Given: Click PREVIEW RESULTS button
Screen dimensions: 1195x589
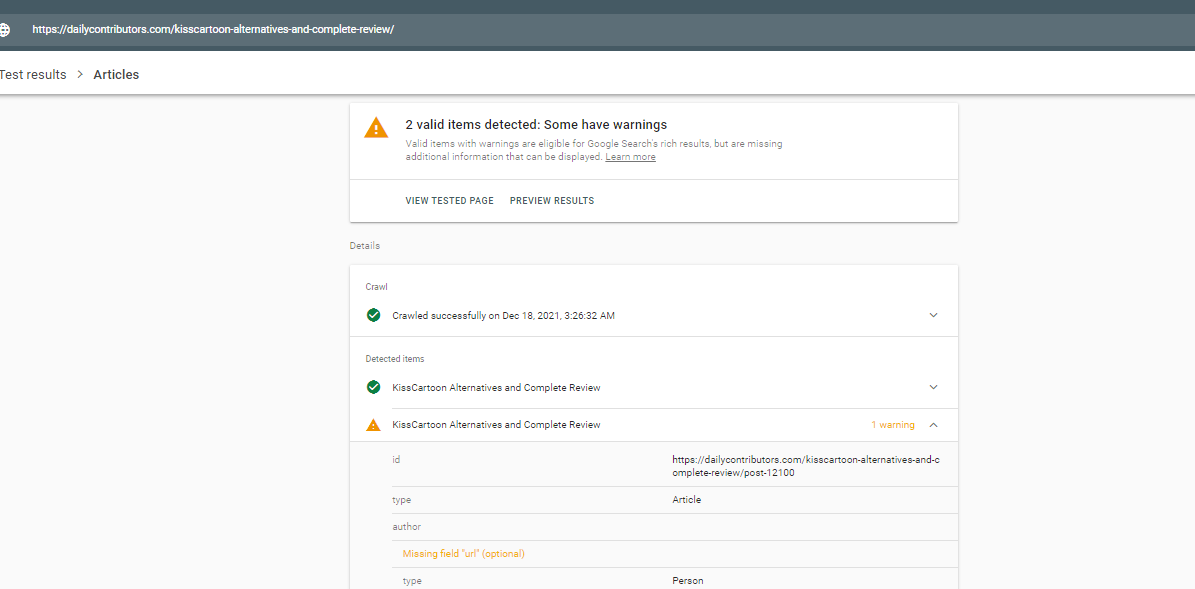Looking at the screenshot, I should [552, 201].
